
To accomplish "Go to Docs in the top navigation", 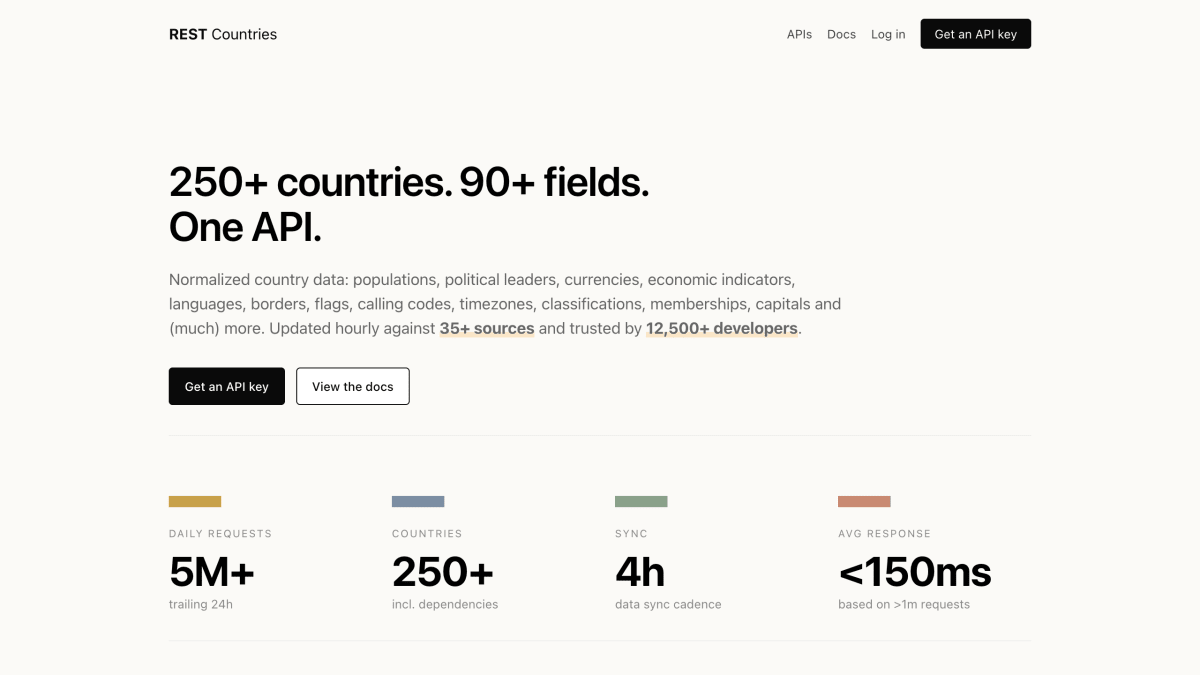I will tap(841, 34).
